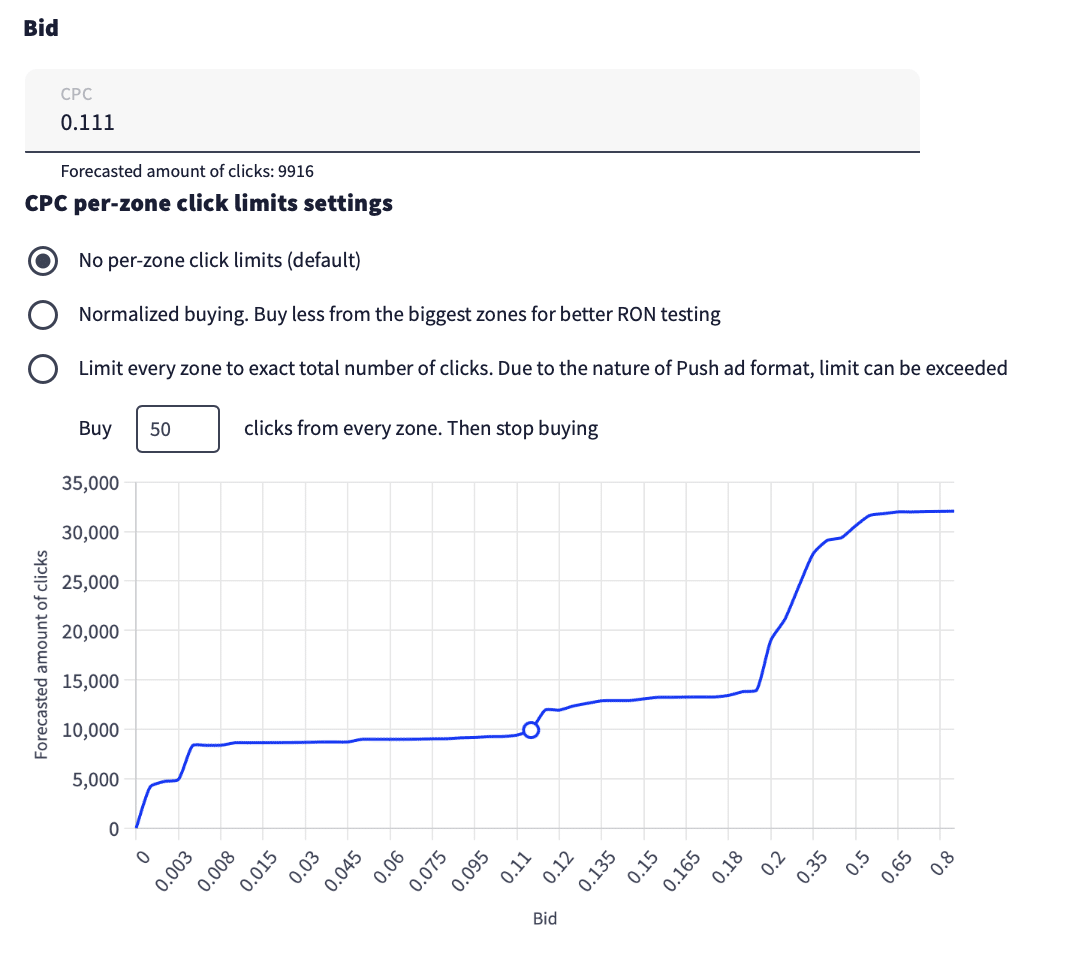Click the 0.5 bid axis label
The image size is (1076, 958).
point(856,862)
